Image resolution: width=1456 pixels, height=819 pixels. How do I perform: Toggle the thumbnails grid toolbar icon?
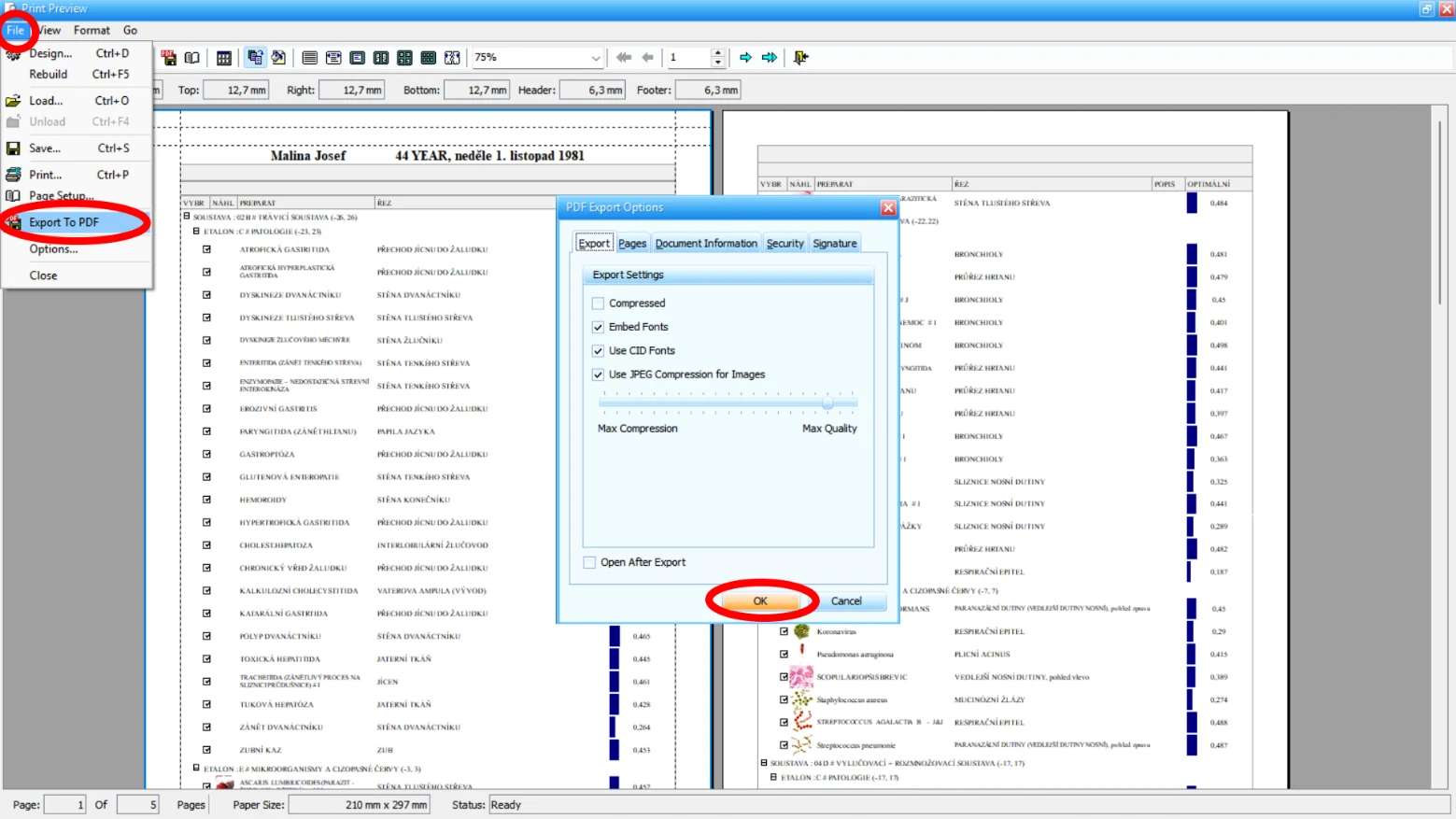coord(224,58)
